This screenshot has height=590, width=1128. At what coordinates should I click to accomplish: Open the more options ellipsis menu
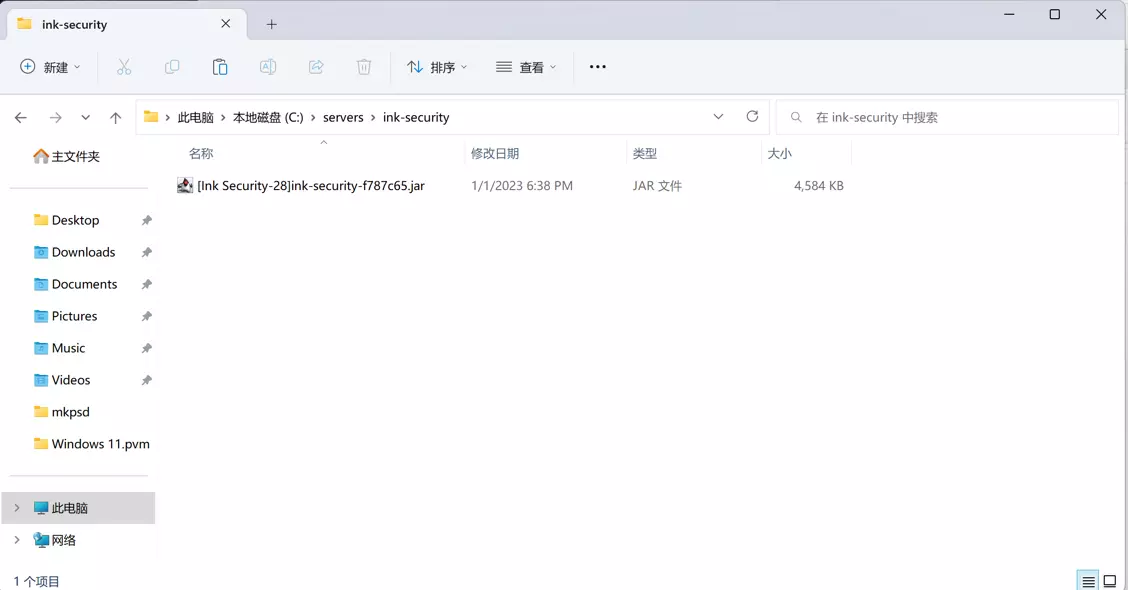(x=597, y=67)
